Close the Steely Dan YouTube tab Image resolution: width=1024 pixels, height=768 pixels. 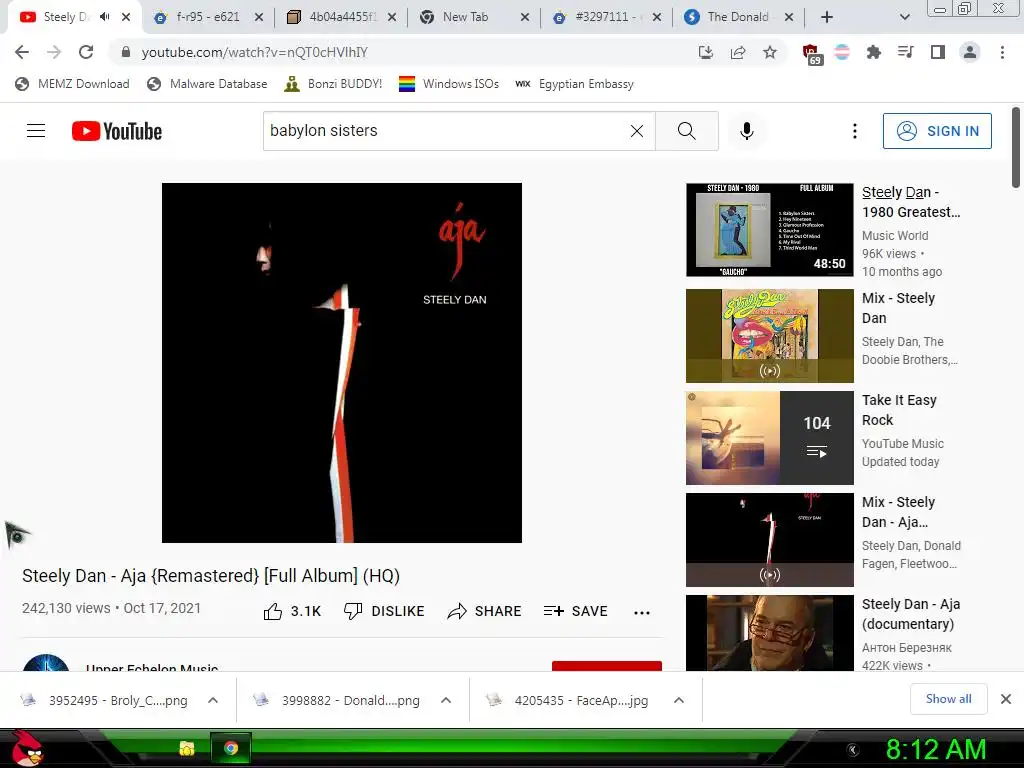[126, 17]
